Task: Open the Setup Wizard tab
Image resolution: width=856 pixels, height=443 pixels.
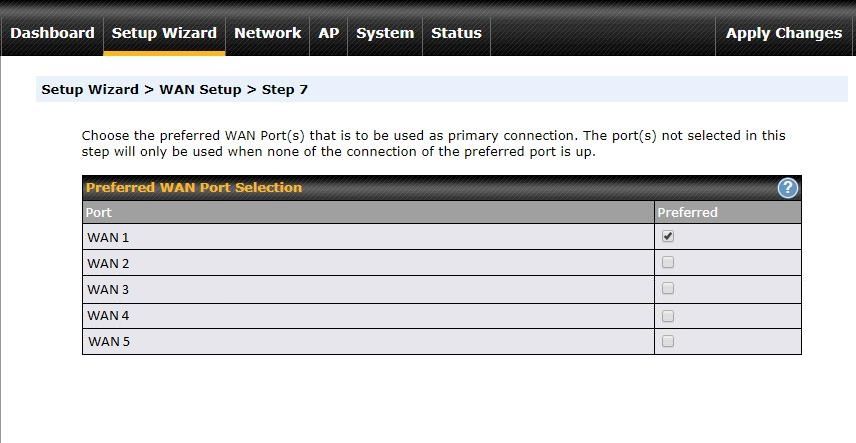Action: 164,33
